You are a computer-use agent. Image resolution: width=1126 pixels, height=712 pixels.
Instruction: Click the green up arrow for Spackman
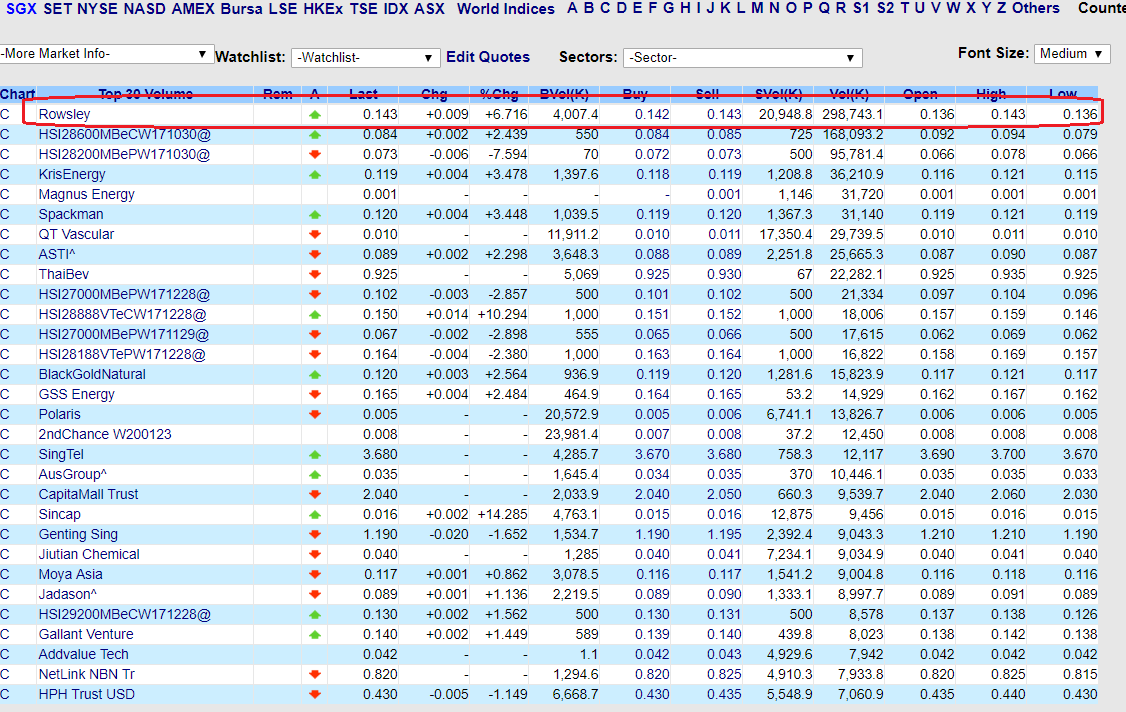pyautogui.click(x=313, y=213)
